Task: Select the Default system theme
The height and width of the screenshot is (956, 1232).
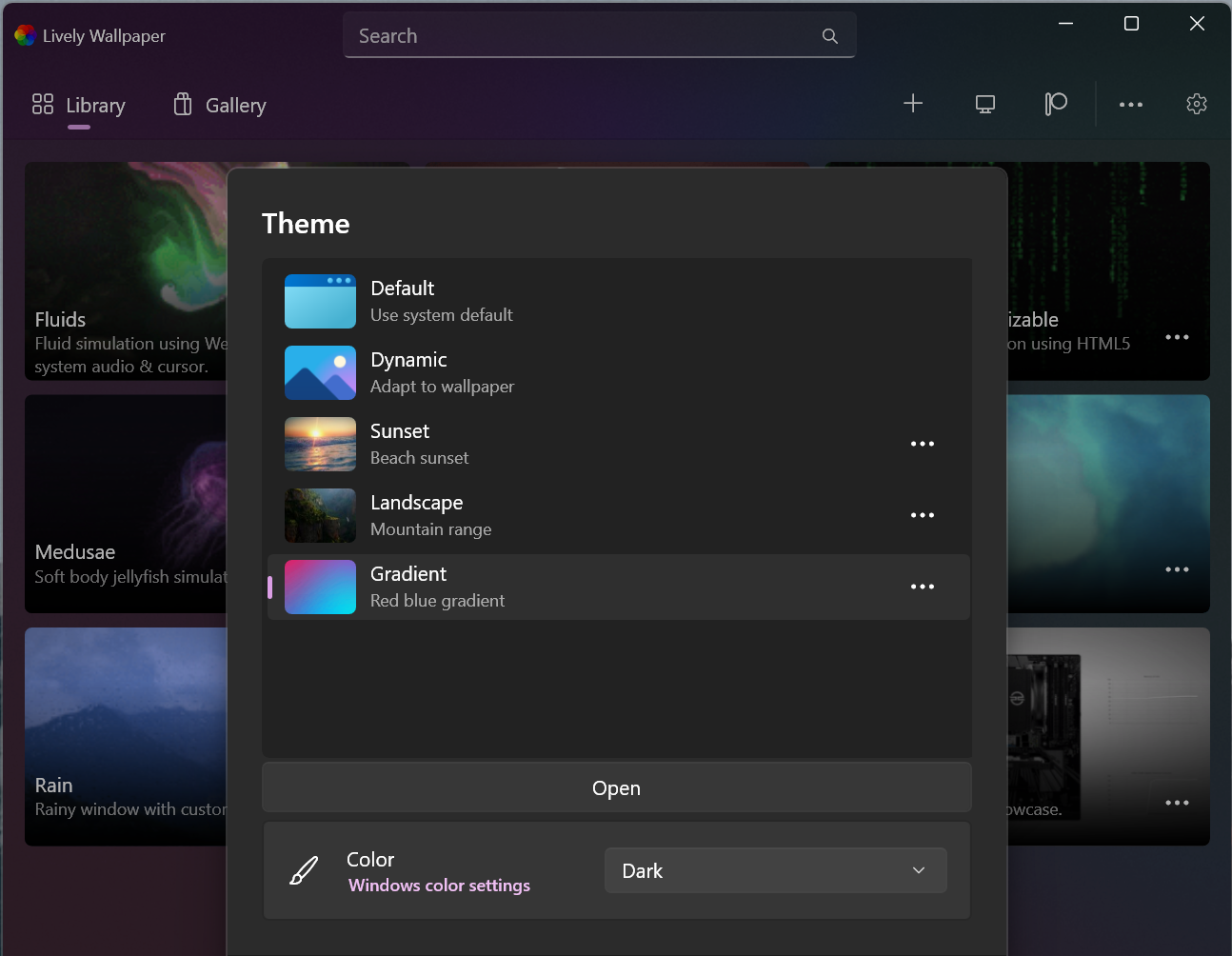Action: [x=533, y=301]
